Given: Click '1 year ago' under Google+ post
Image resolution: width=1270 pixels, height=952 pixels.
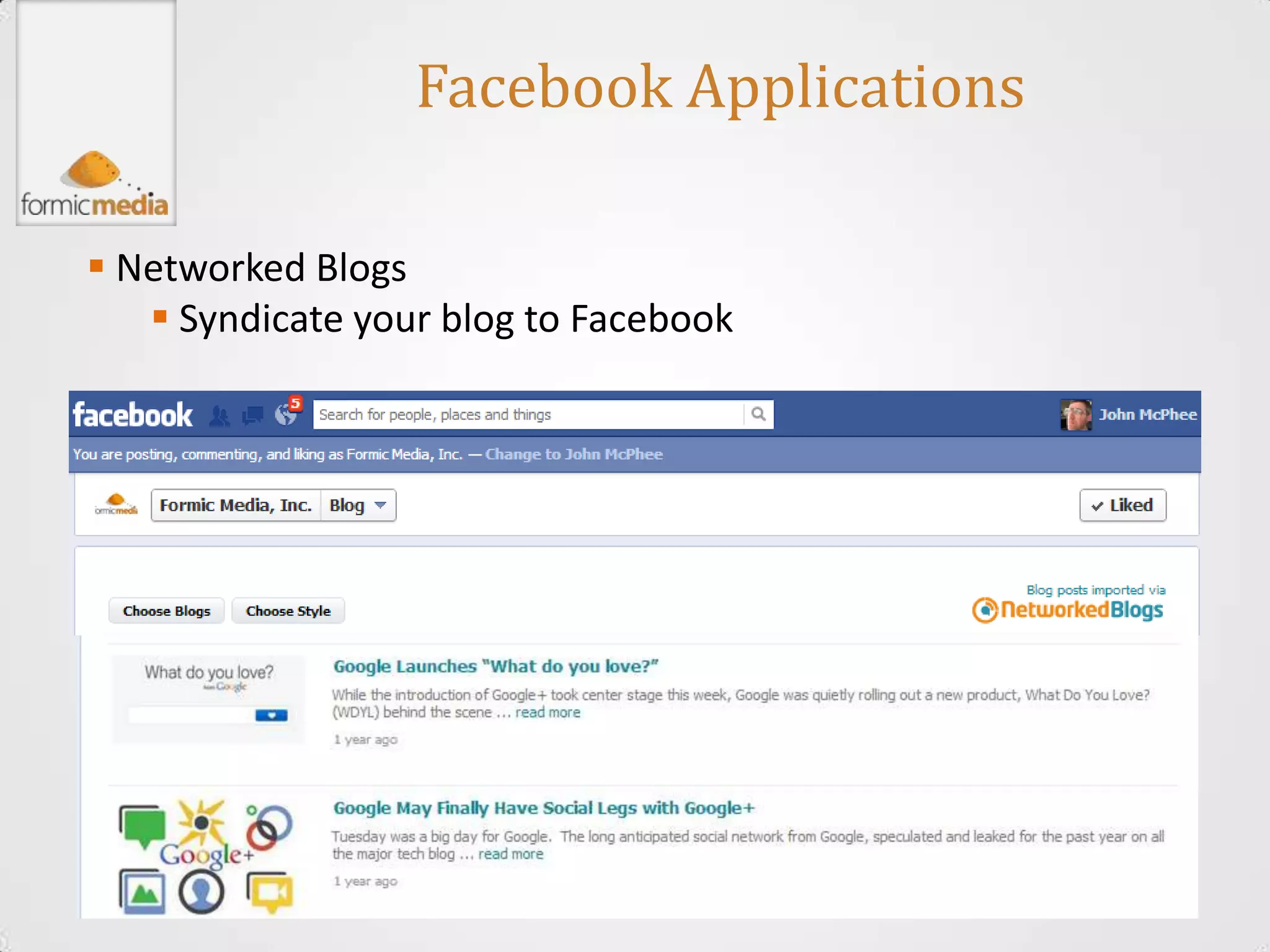Looking at the screenshot, I should [365, 881].
